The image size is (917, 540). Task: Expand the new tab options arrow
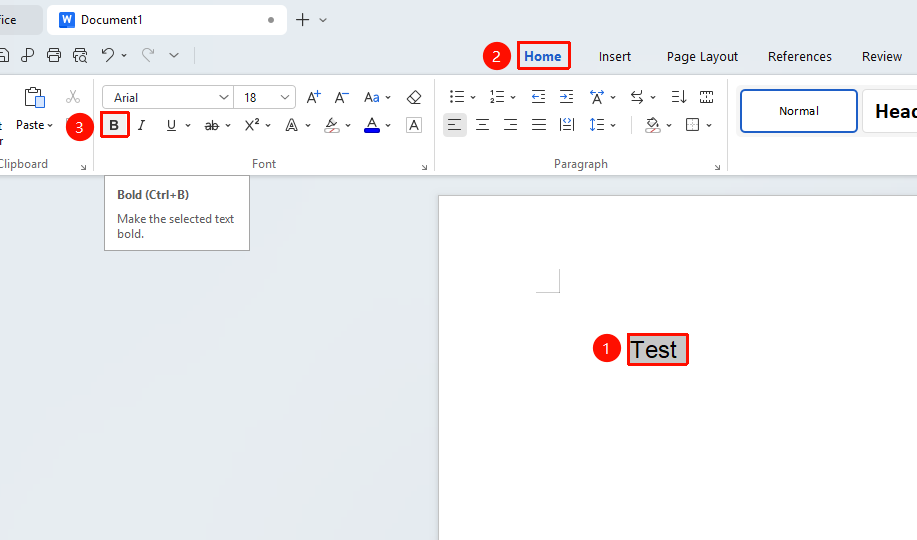(323, 20)
